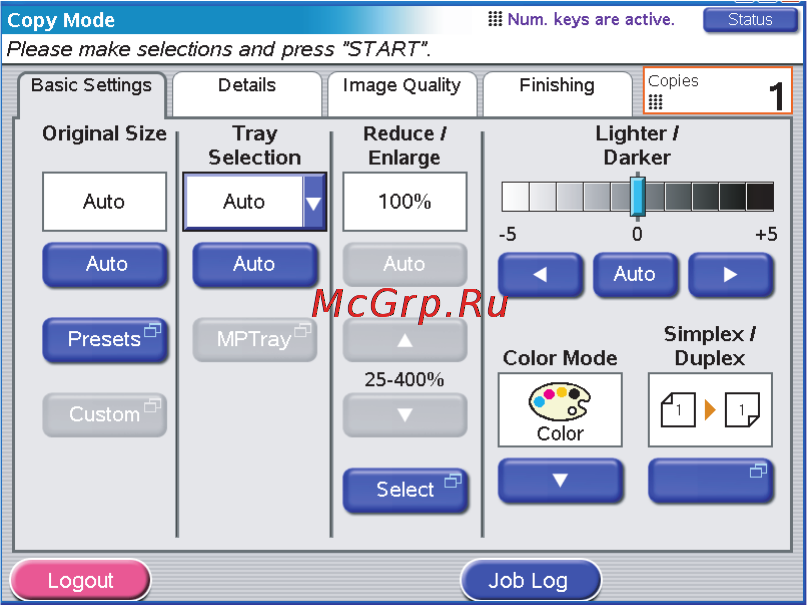Click the 'Num. keys are active.' text

(591, 20)
